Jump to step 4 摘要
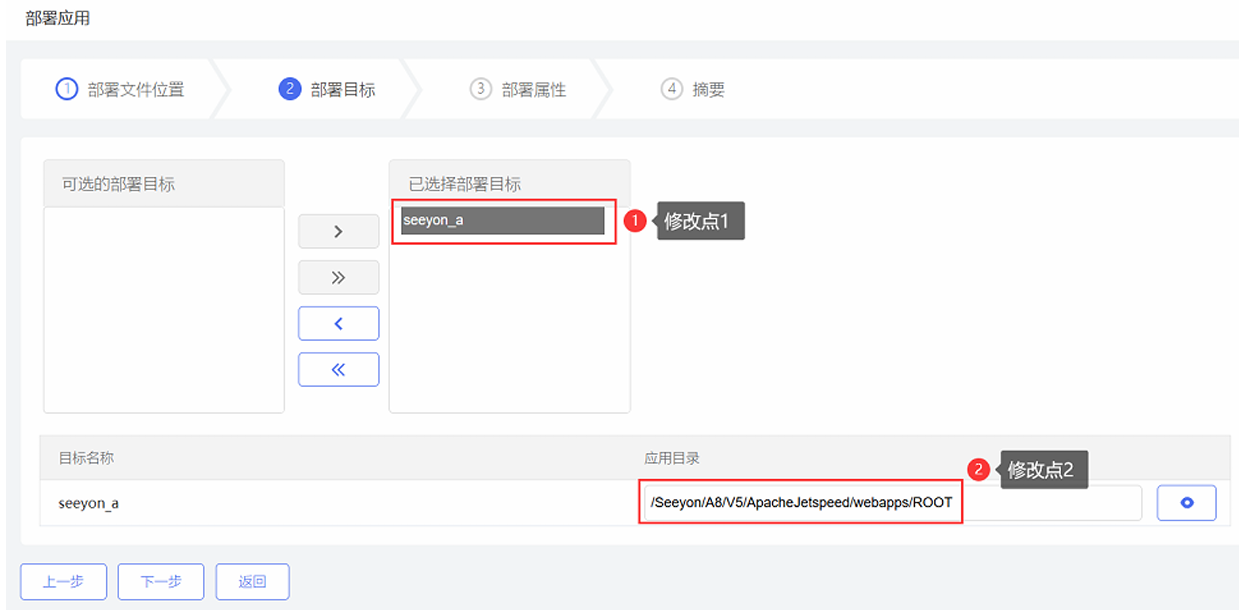 [693, 89]
